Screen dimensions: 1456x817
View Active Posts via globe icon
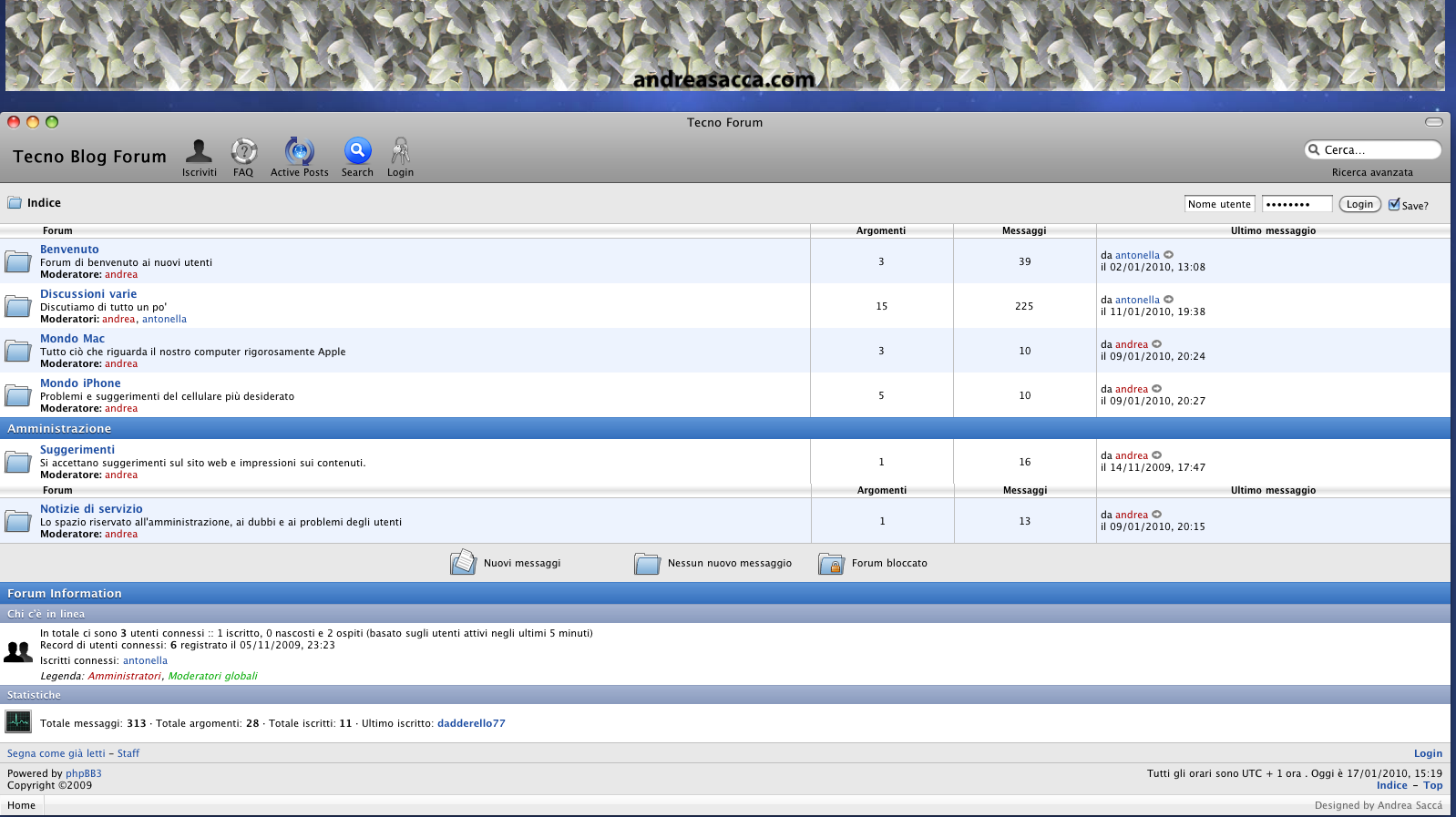[x=299, y=151]
